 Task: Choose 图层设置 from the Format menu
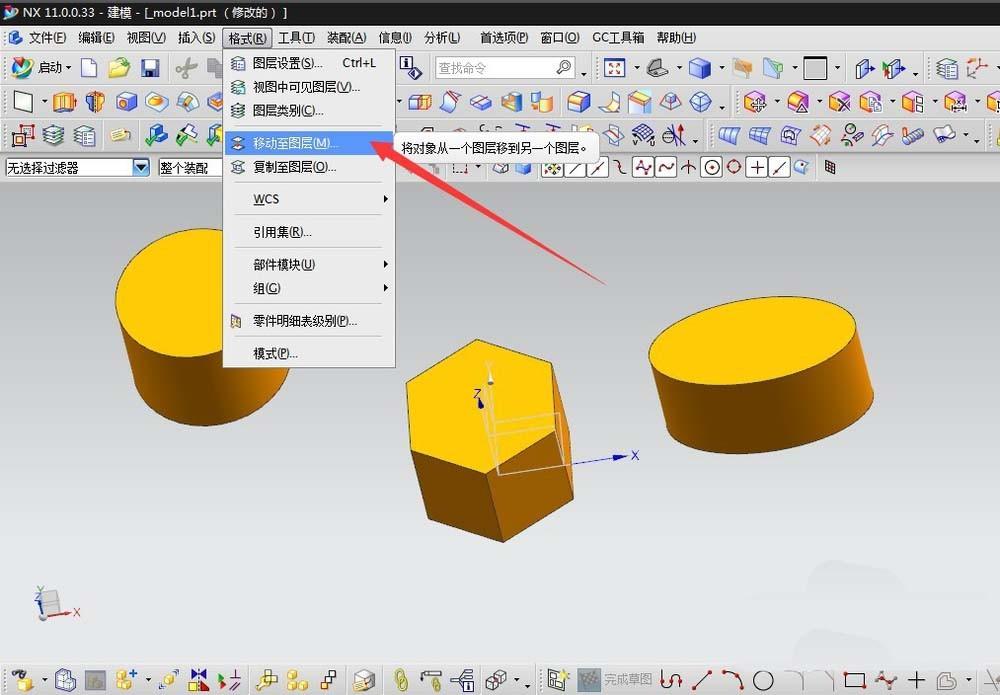click(287, 63)
